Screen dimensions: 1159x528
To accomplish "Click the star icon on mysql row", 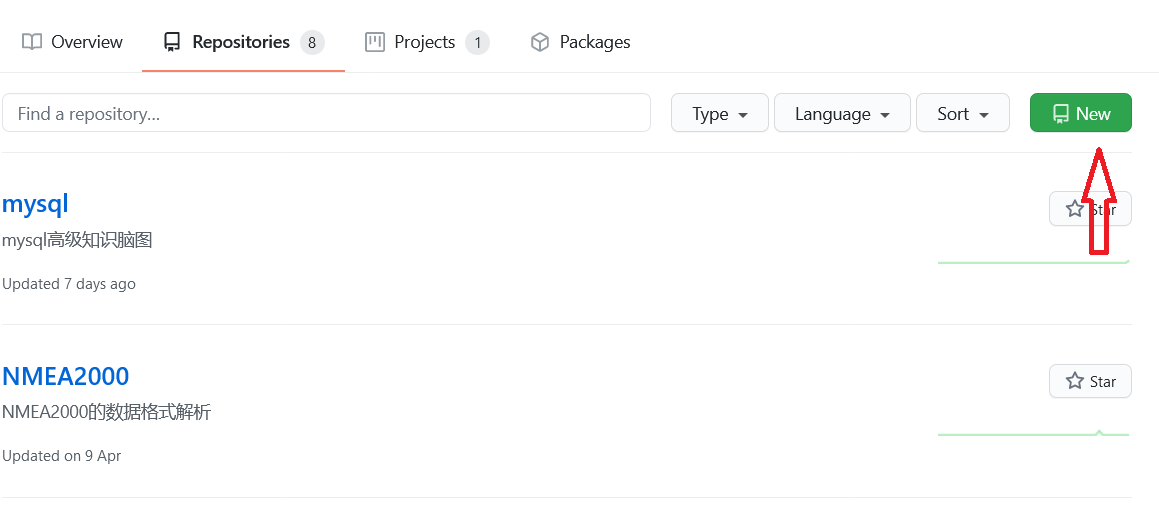I will point(1075,209).
